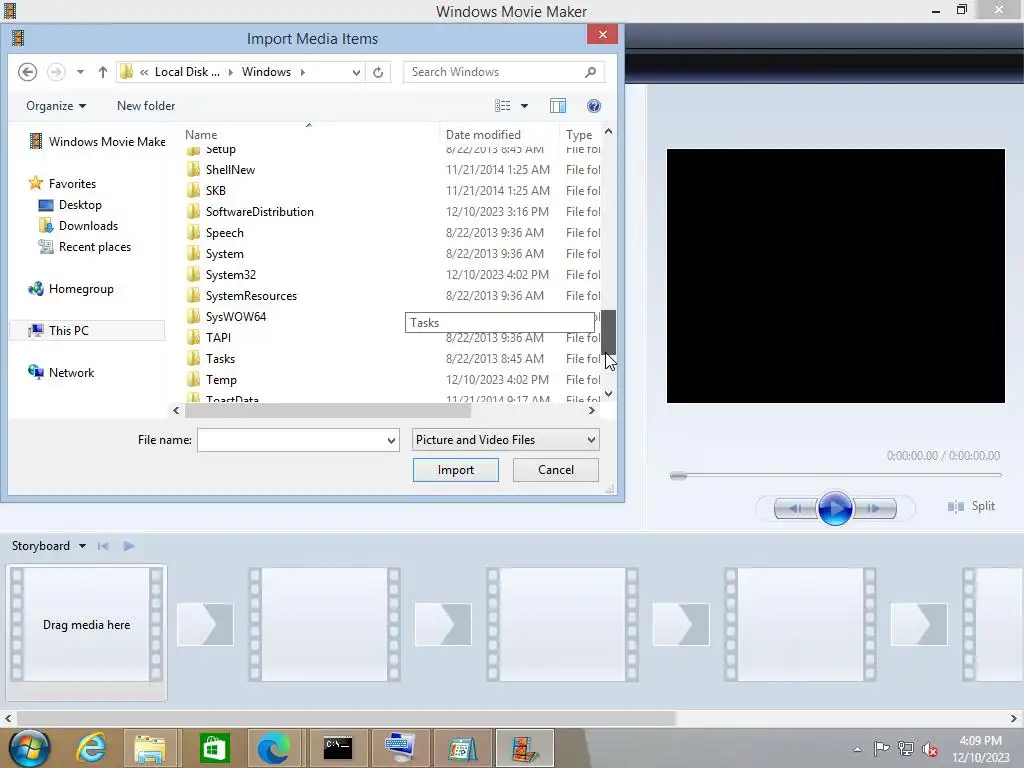Click the File name input box
Viewport: 1024px width, 768px height.
(291, 440)
